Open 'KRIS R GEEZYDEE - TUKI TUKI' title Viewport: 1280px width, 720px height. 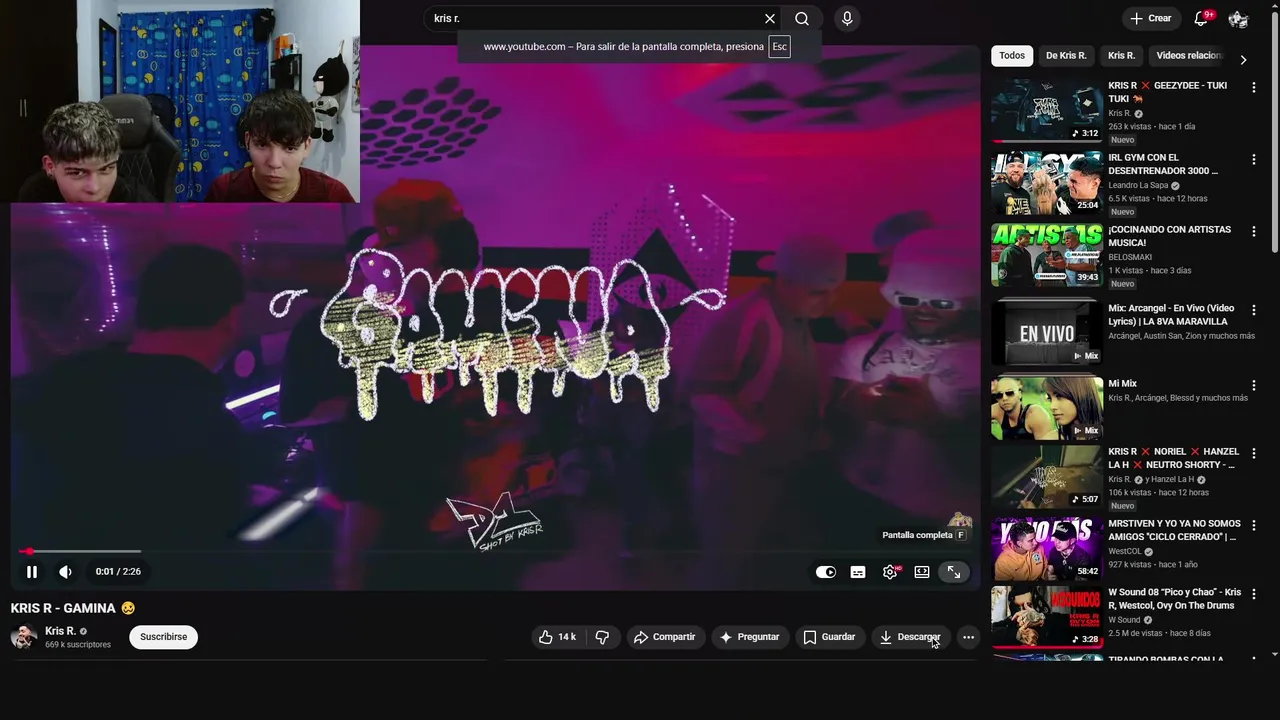1167,92
